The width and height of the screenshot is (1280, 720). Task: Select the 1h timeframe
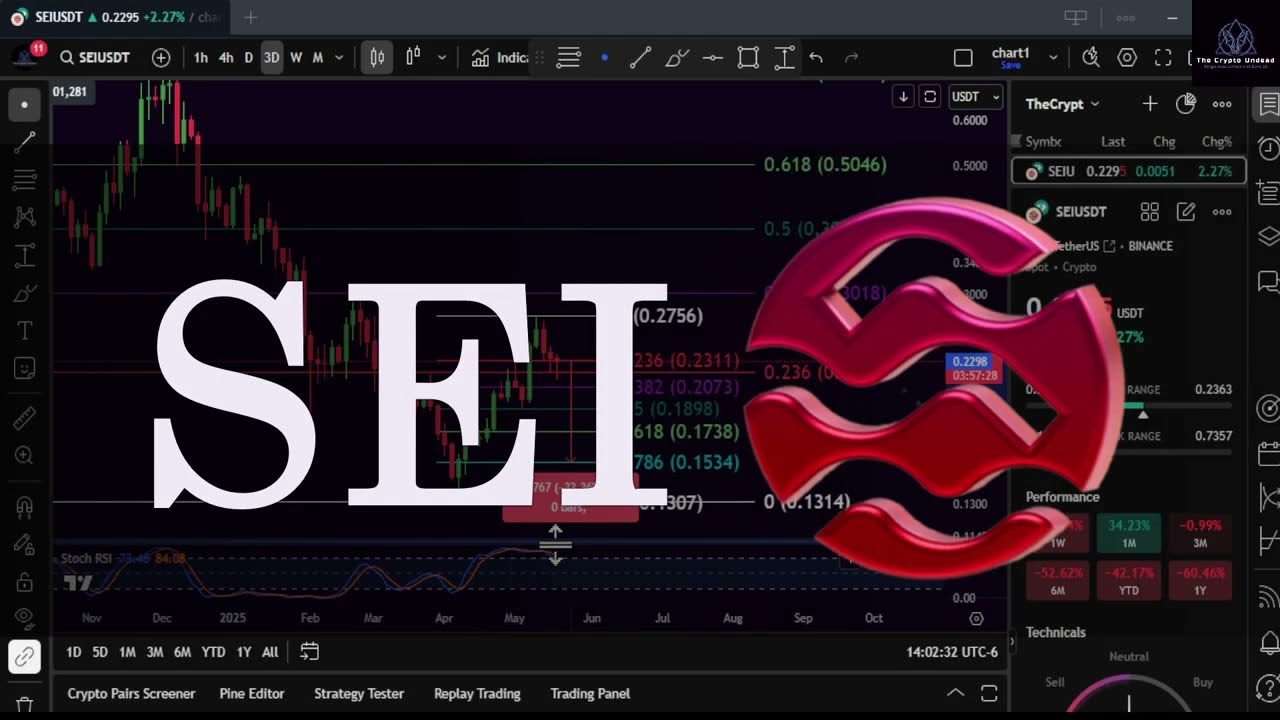coord(201,58)
